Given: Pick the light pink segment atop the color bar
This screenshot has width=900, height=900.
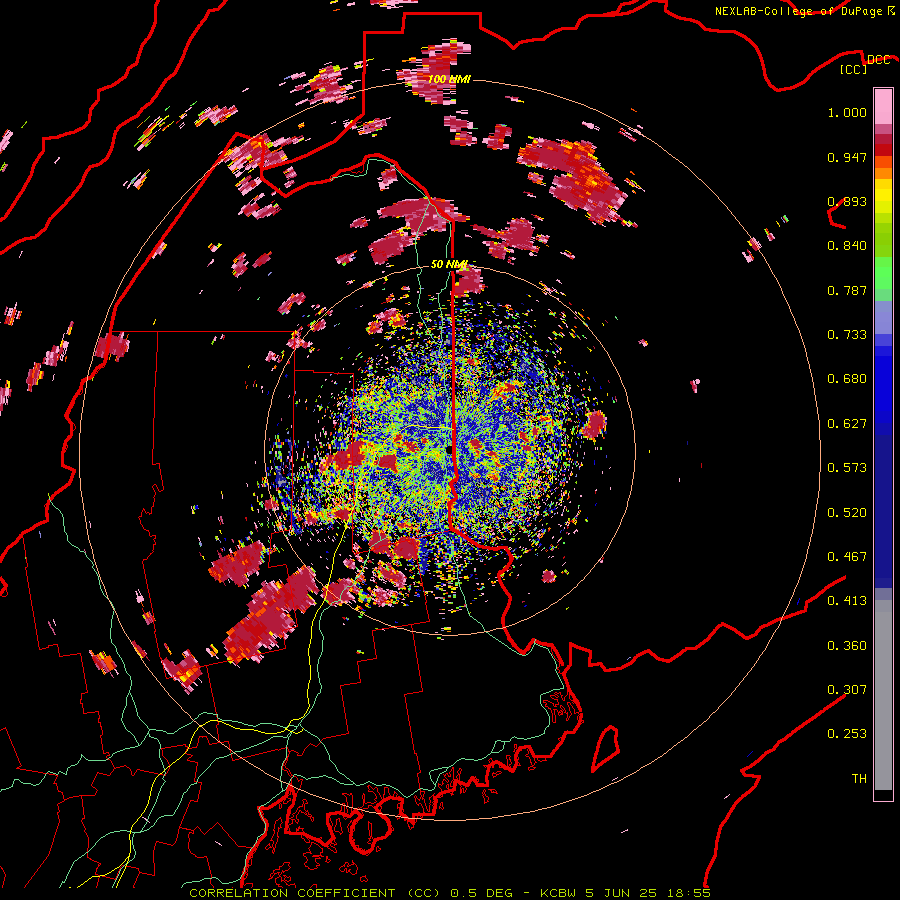Looking at the screenshot, I should [883, 106].
